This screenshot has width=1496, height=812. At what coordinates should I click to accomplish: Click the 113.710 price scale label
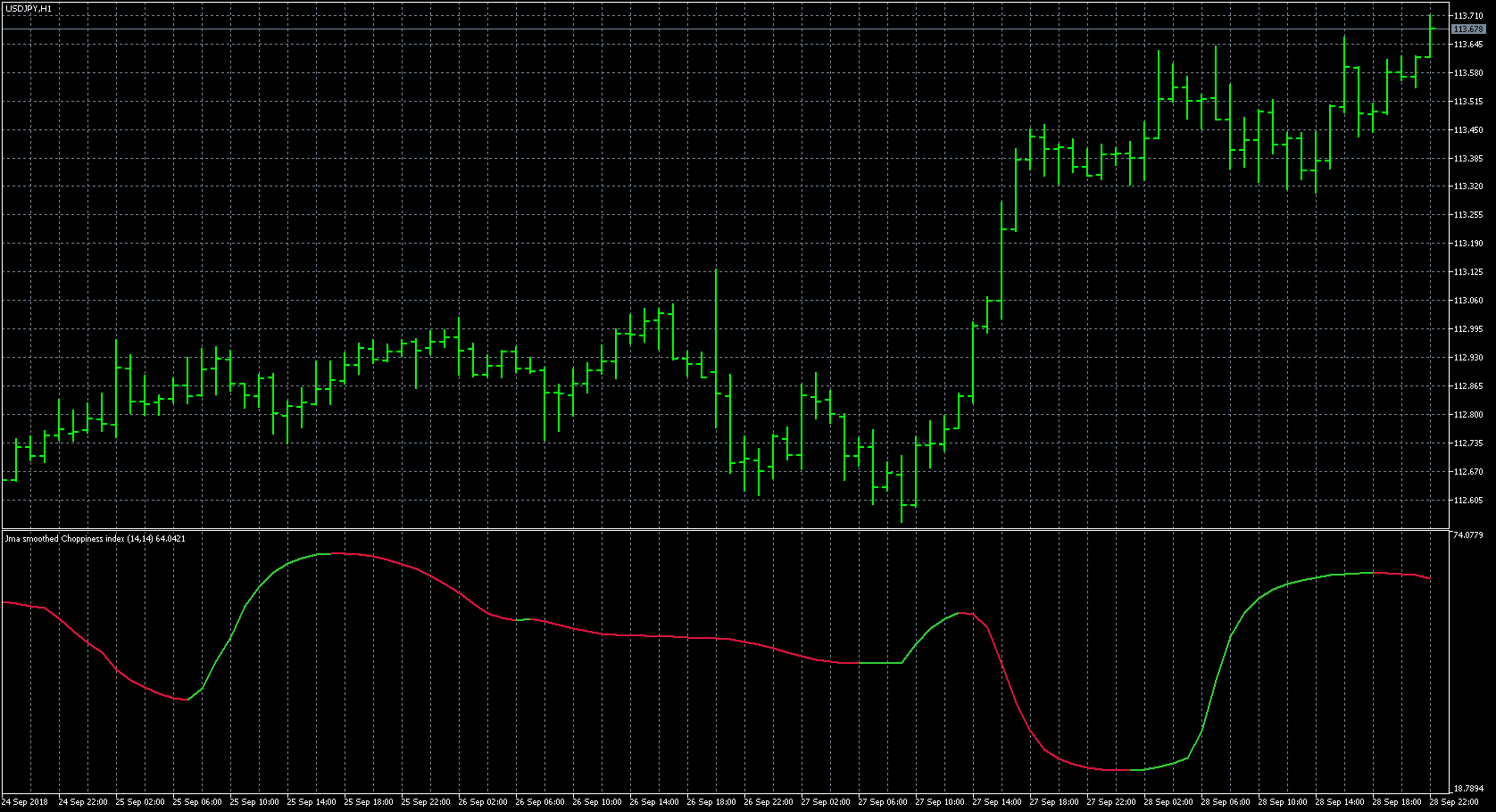(1468, 16)
